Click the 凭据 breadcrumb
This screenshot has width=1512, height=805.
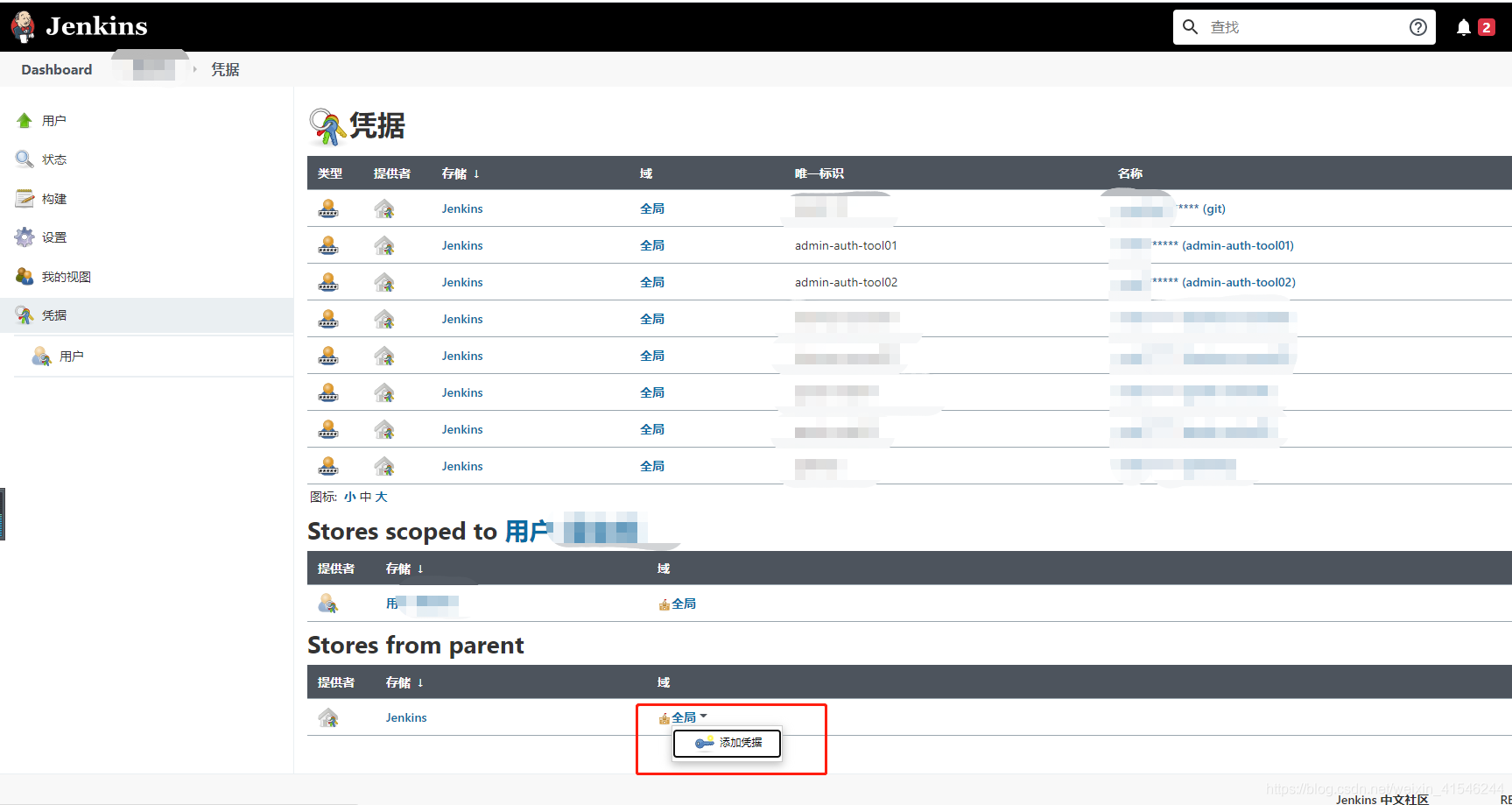(225, 69)
